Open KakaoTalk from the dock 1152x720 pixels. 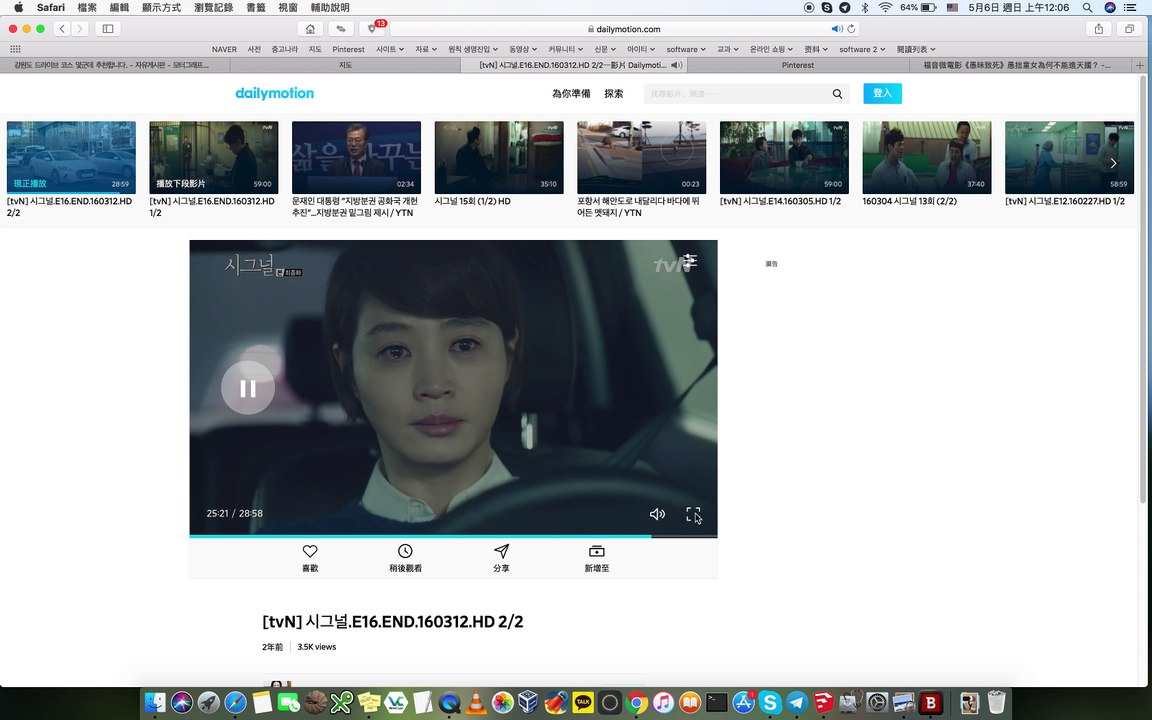click(x=583, y=703)
